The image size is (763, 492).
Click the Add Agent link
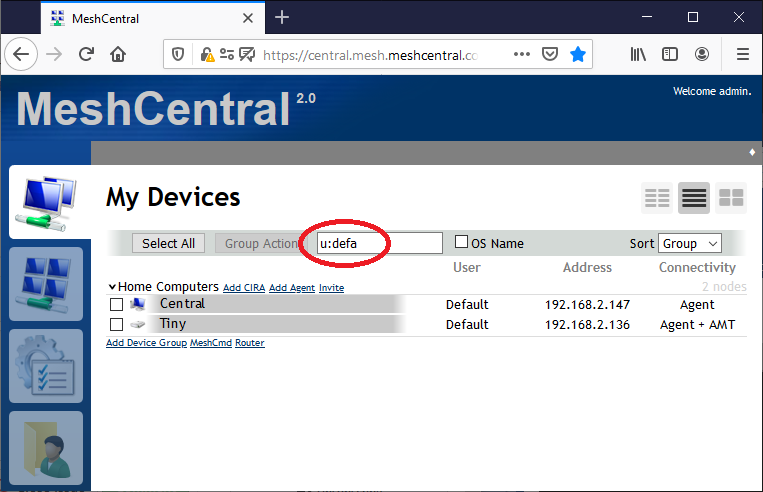292,288
